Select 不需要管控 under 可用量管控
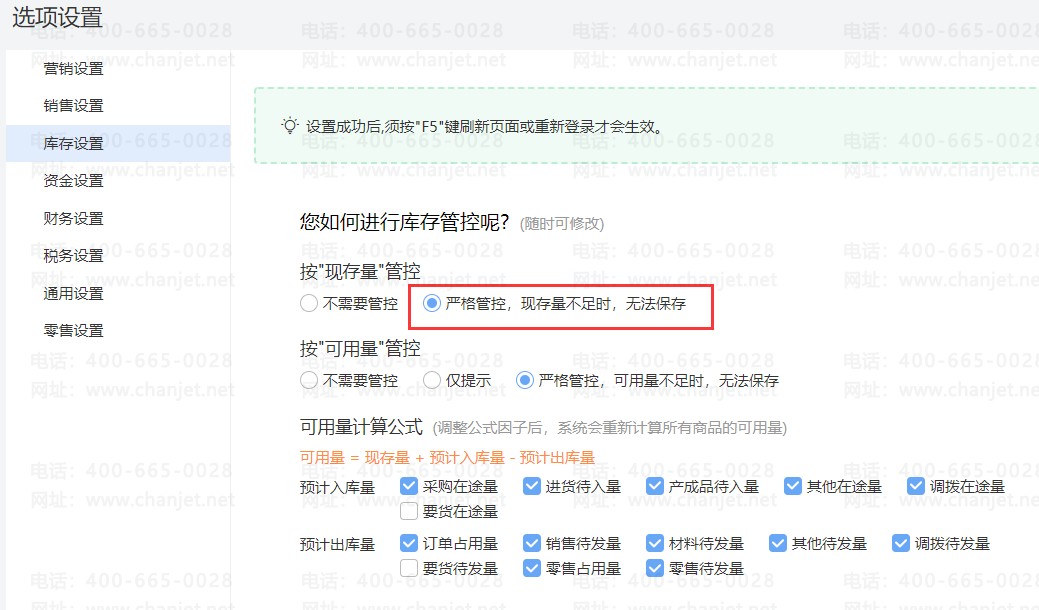 tap(309, 380)
